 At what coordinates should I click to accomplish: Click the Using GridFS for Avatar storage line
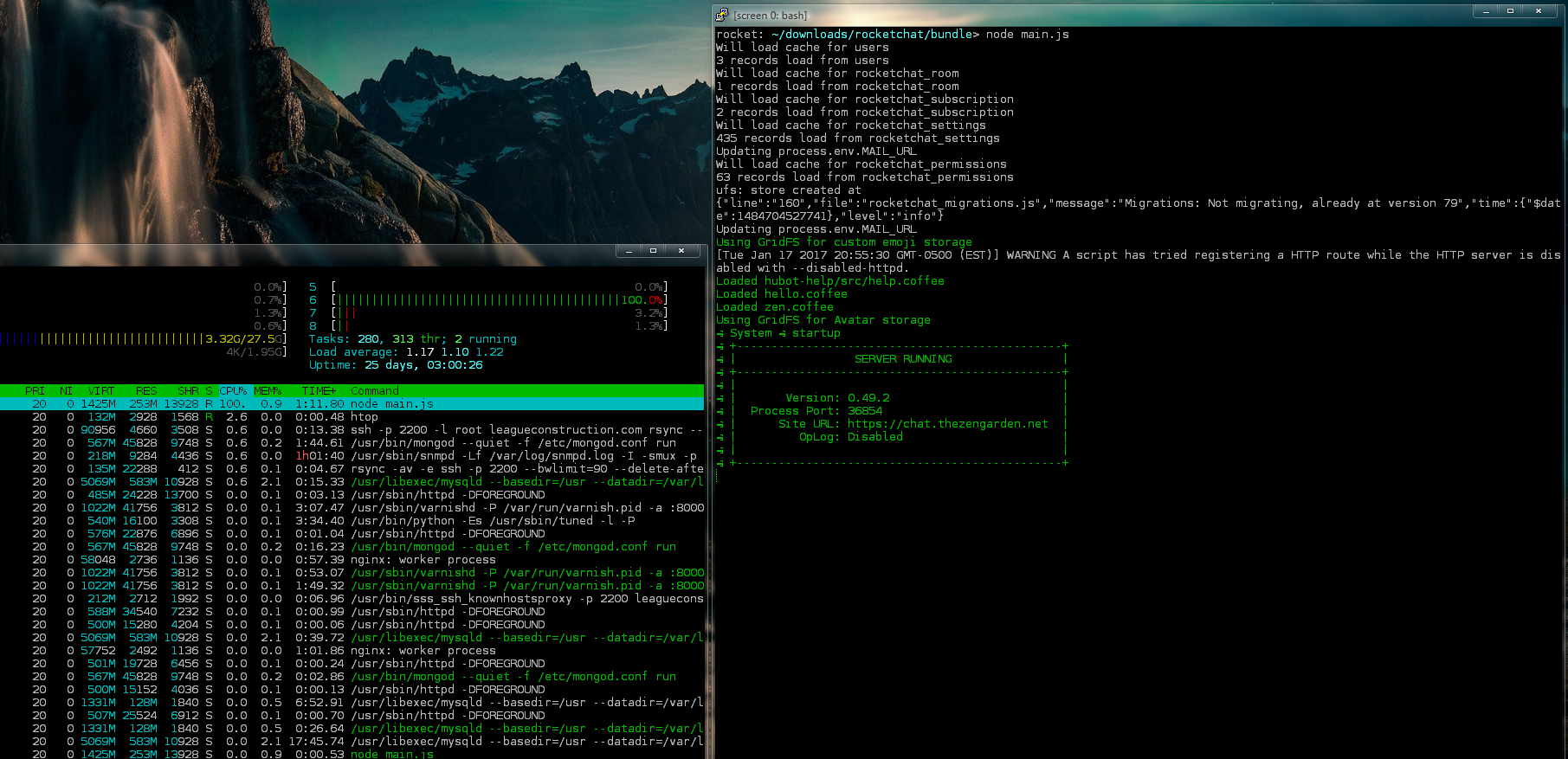click(823, 320)
